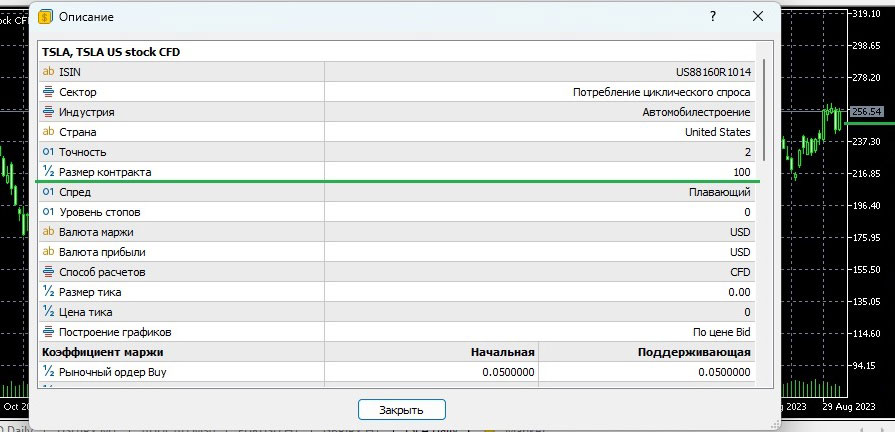Click the dialog title icon next to Описание
Screen dimensions: 895x432
[44, 17]
